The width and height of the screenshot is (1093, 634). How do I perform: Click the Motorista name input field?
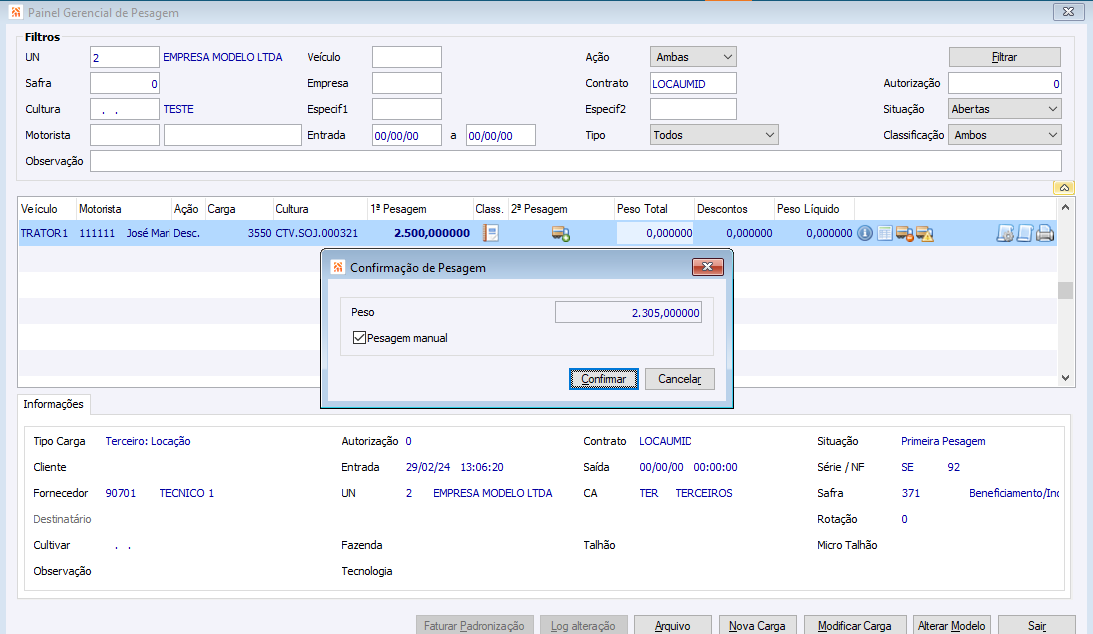tap(233, 135)
